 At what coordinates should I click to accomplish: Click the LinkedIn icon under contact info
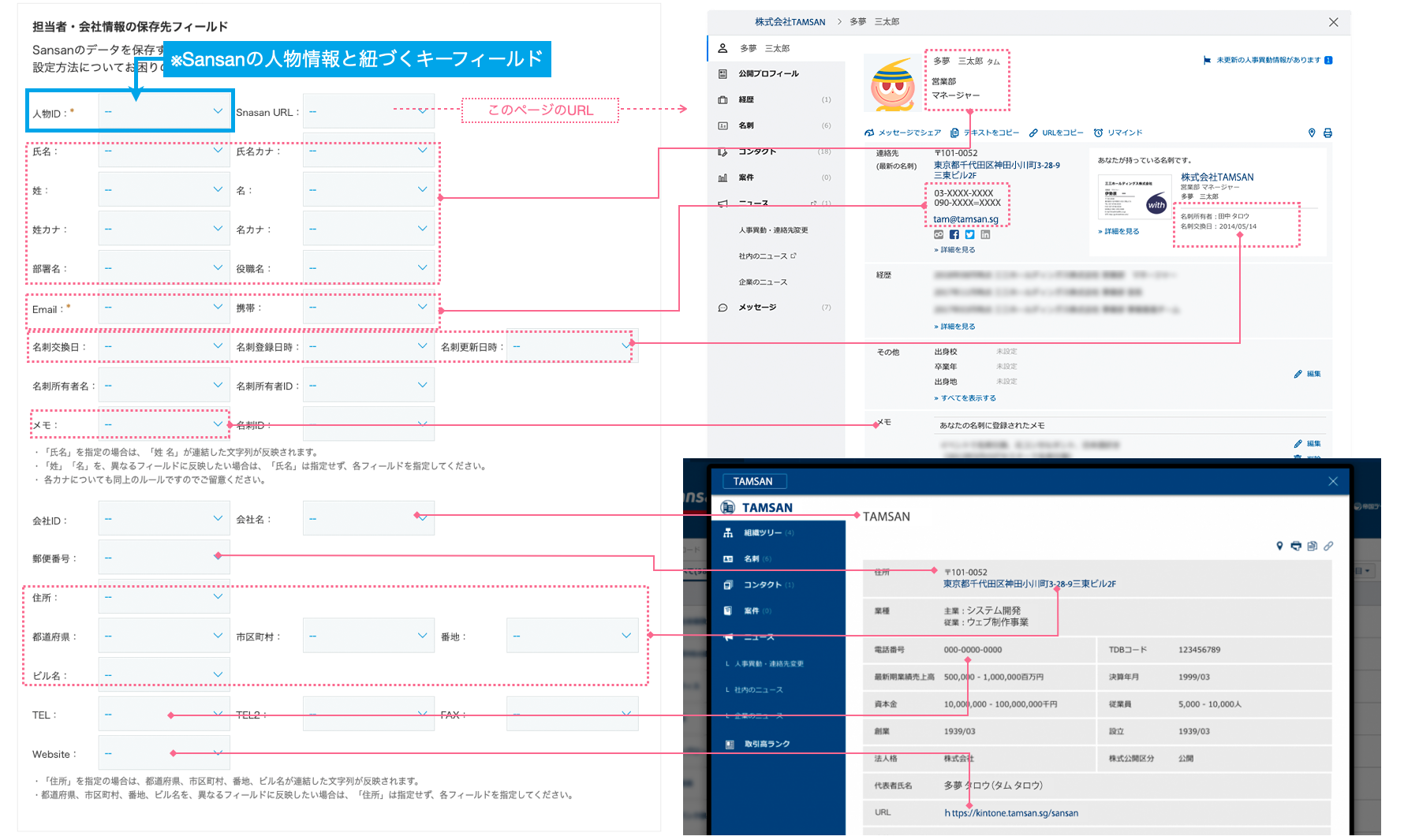pyautogui.click(x=985, y=235)
